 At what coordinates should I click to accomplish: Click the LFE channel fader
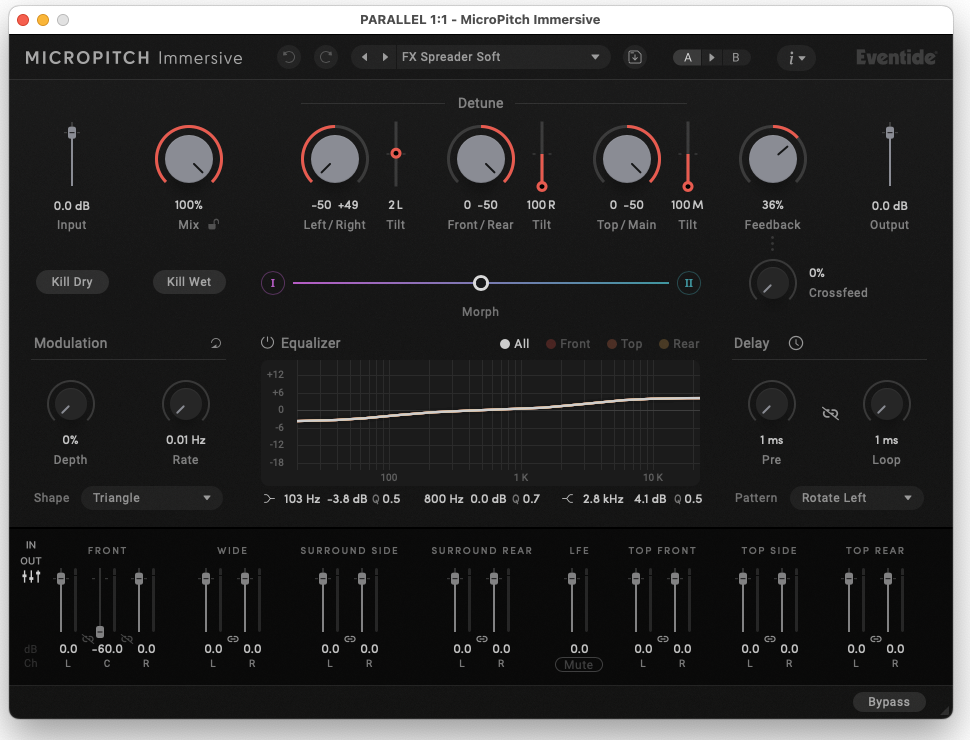pos(572,579)
